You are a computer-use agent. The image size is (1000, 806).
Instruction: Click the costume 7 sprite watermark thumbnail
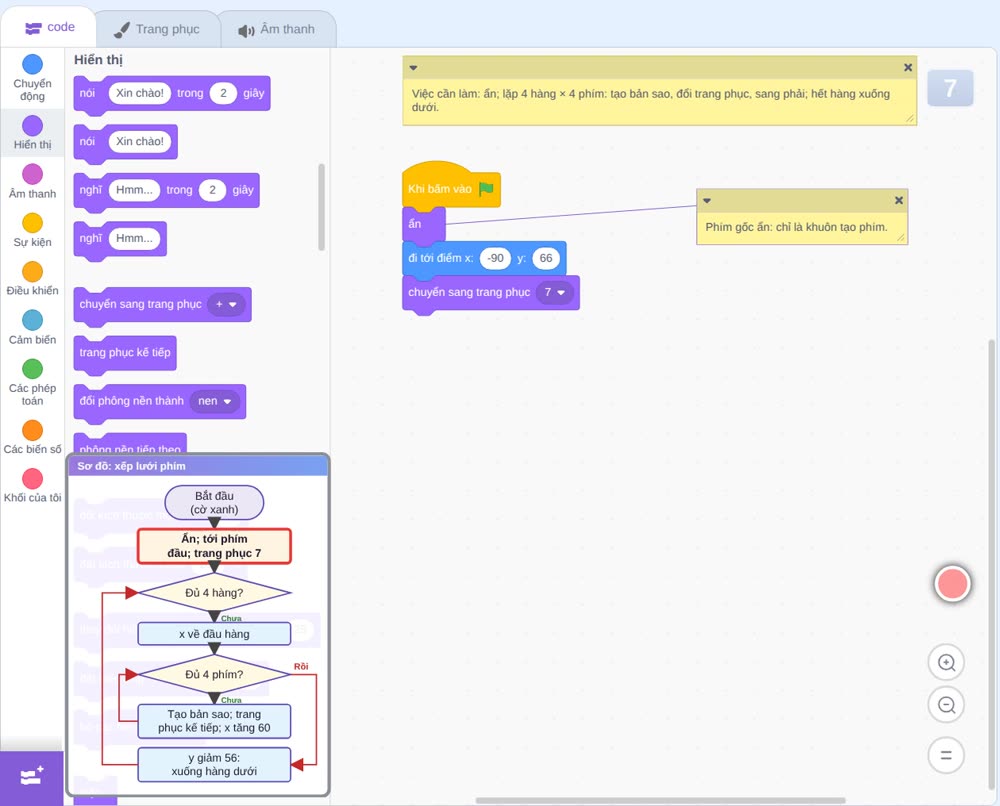pos(950,88)
